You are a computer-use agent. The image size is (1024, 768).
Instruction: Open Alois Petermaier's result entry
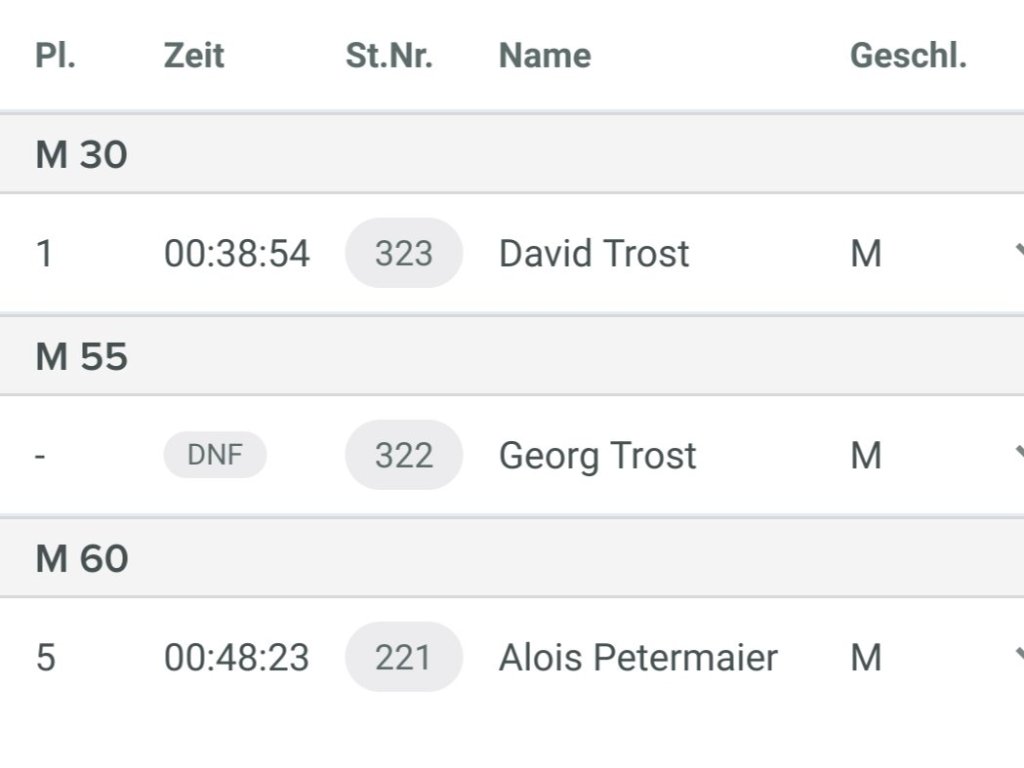638,657
